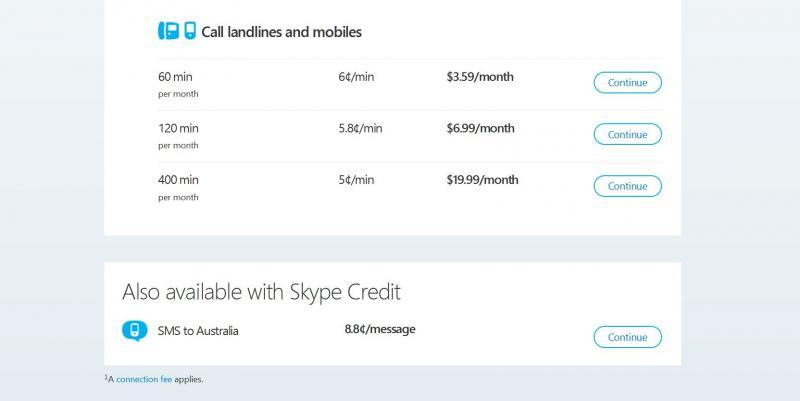Click the $19.99/month price
800x401 pixels.
coord(483,180)
